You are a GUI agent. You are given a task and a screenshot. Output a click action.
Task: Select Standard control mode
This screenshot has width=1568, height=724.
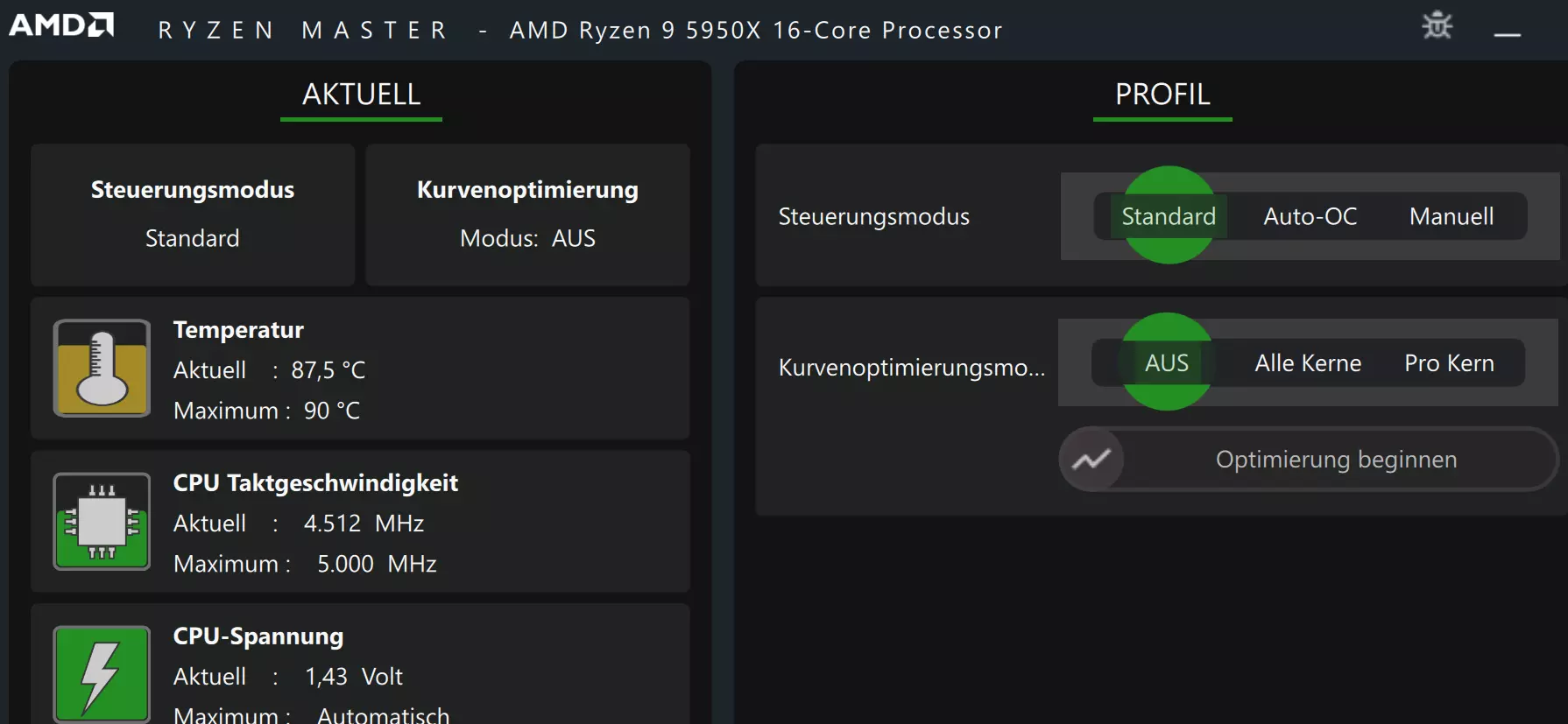(x=1169, y=216)
